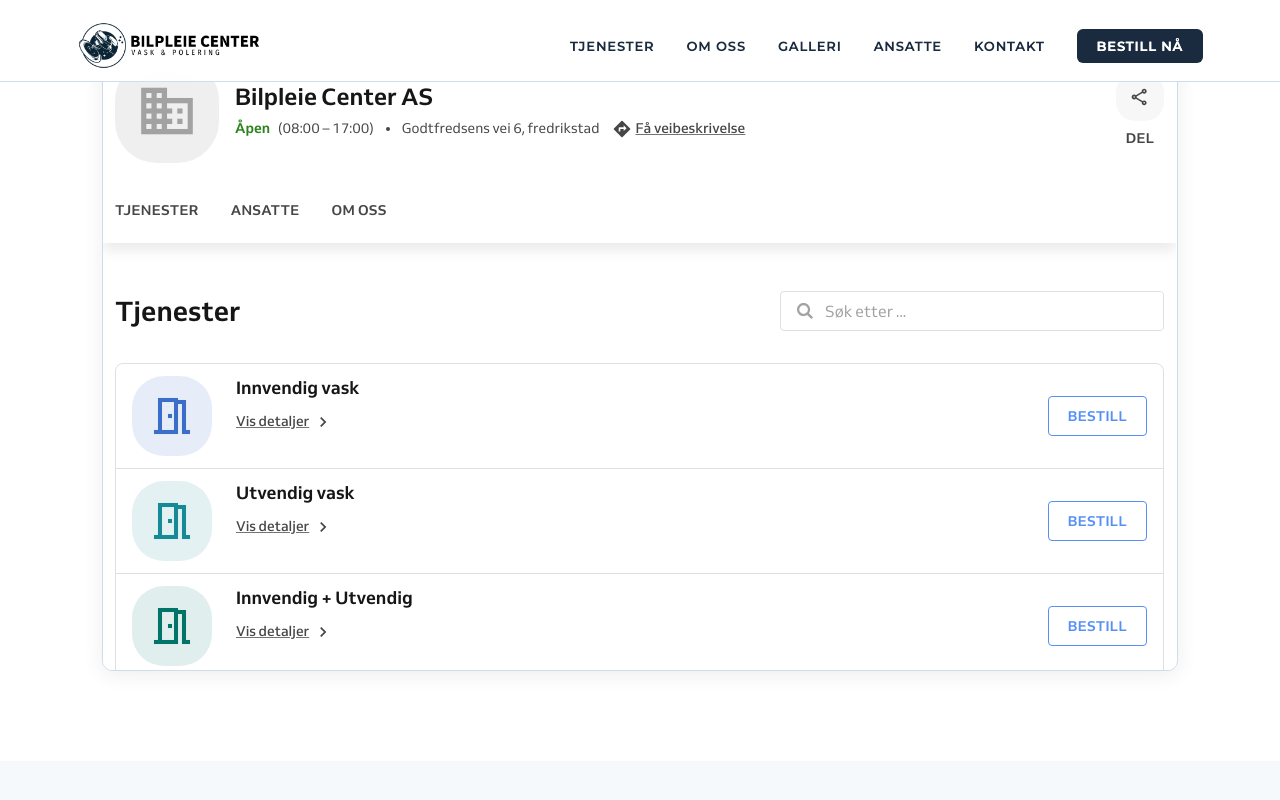
Task: Open the Få veibeskrivelse link
Action: point(690,128)
